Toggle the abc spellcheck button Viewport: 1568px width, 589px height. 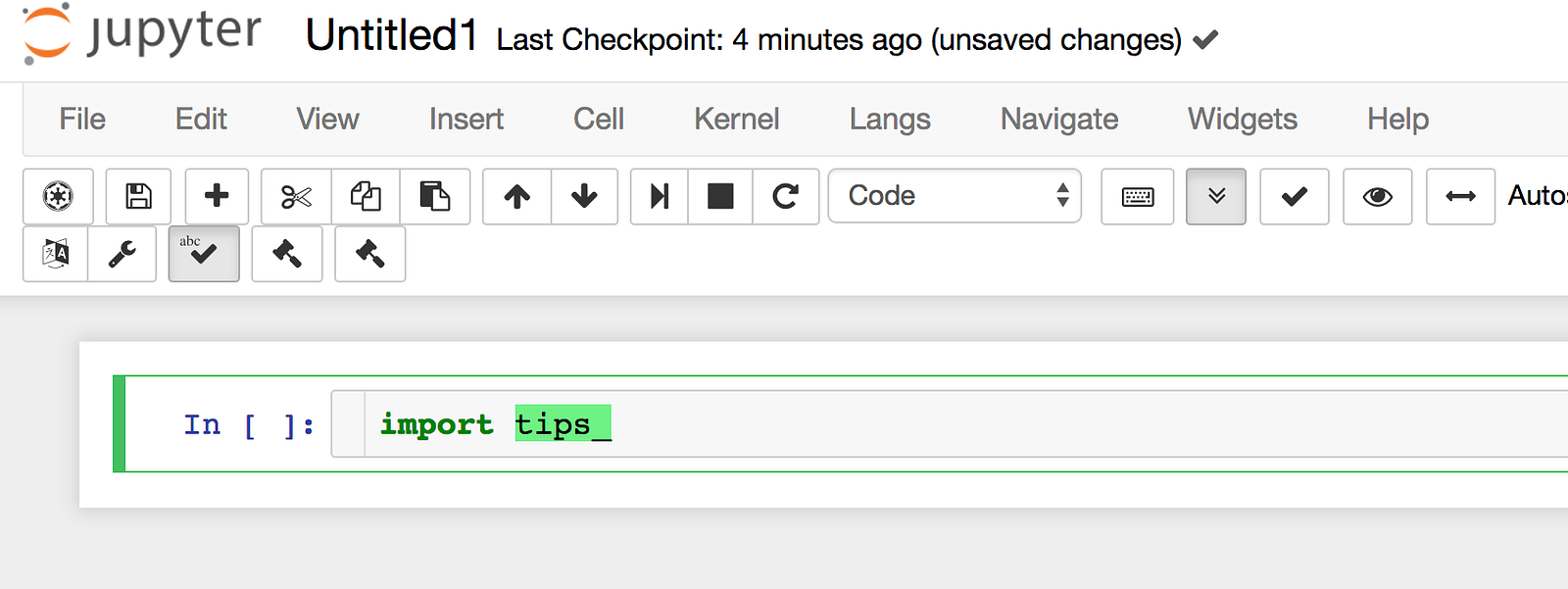(x=204, y=254)
